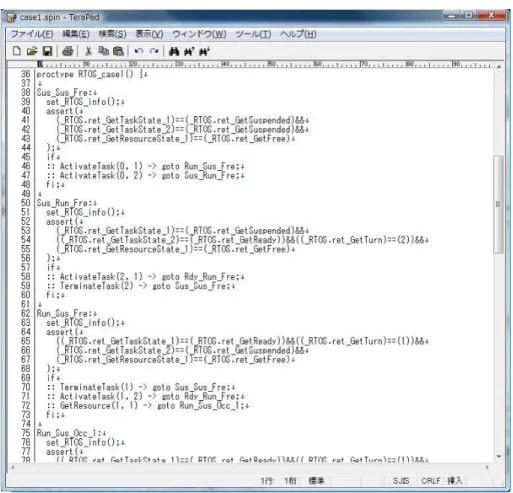This screenshot has height=493, width=513.
Task: Click the Undo arrow icon
Action: click(139, 51)
